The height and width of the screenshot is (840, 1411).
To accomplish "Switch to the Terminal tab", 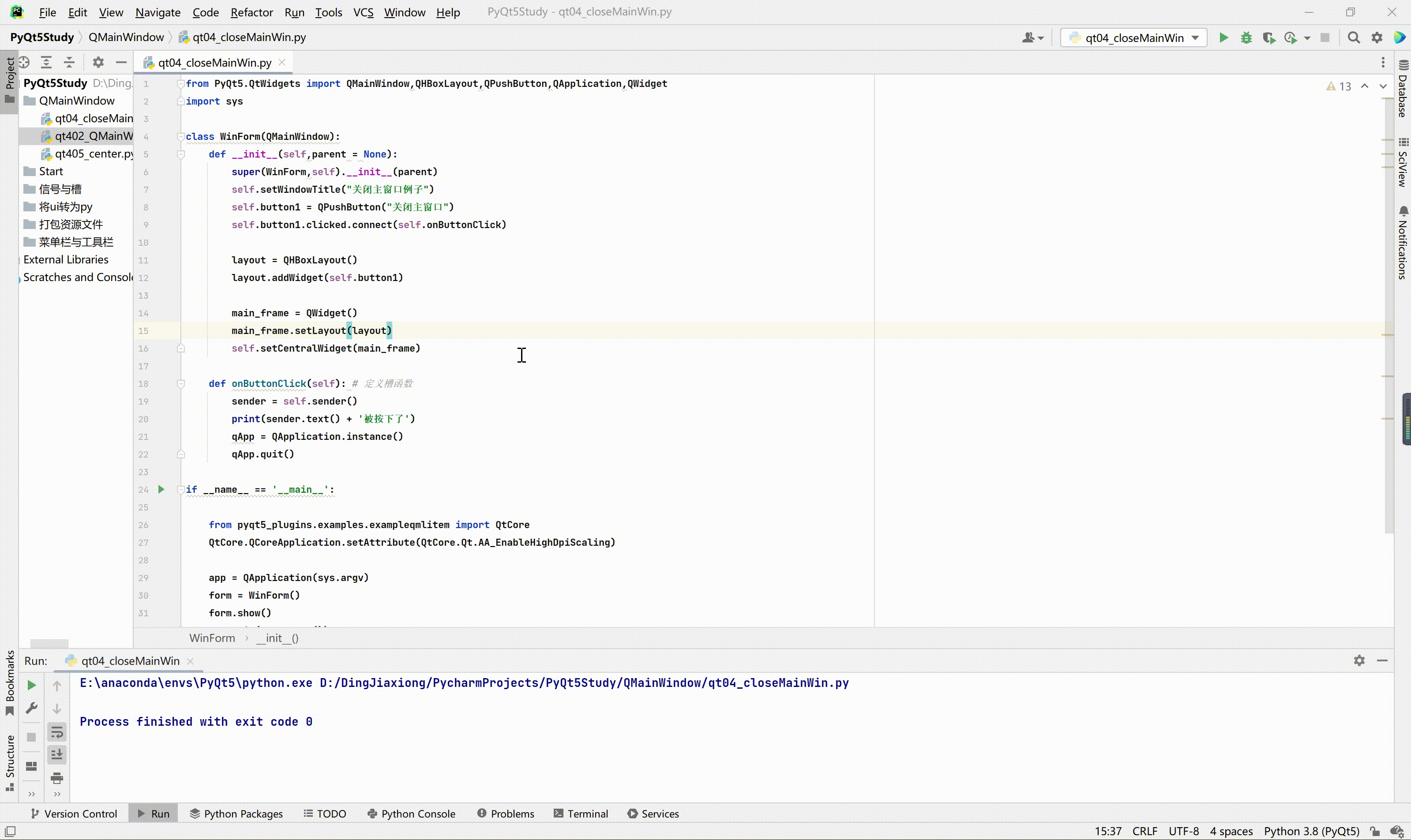I will pos(586,813).
